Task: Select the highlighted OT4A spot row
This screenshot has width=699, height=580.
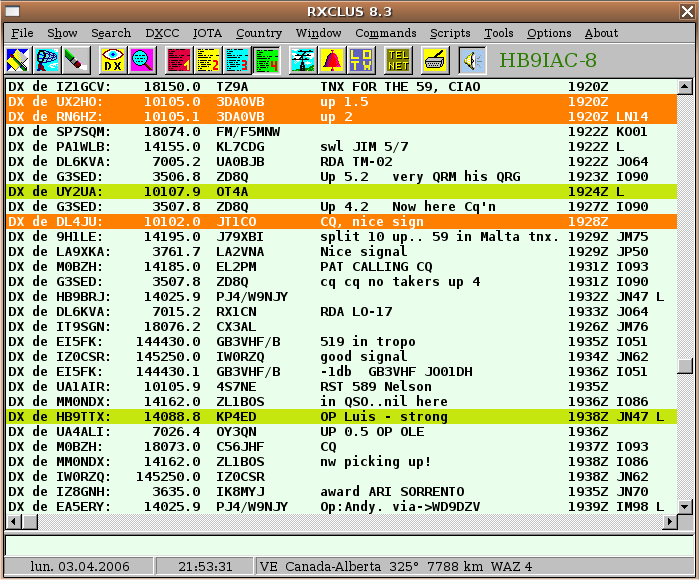Action: tap(341, 192)
